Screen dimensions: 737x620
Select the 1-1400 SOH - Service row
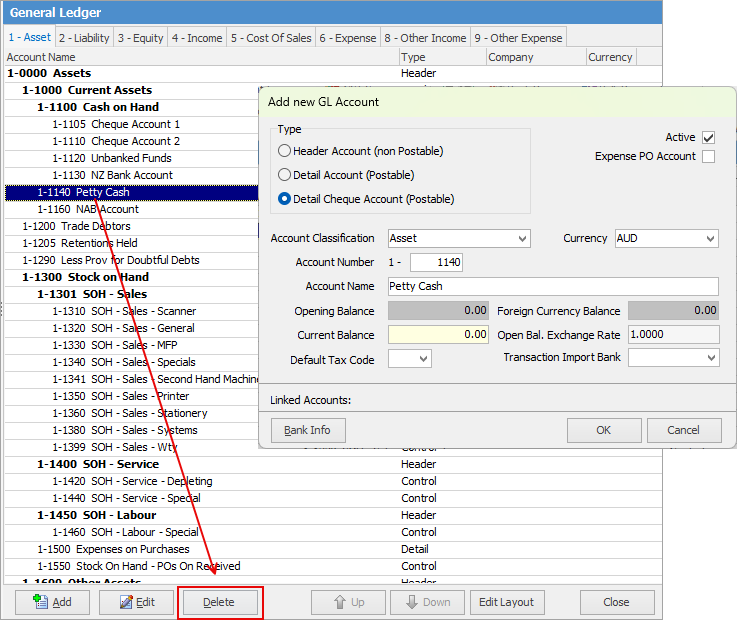pos(333,464)
